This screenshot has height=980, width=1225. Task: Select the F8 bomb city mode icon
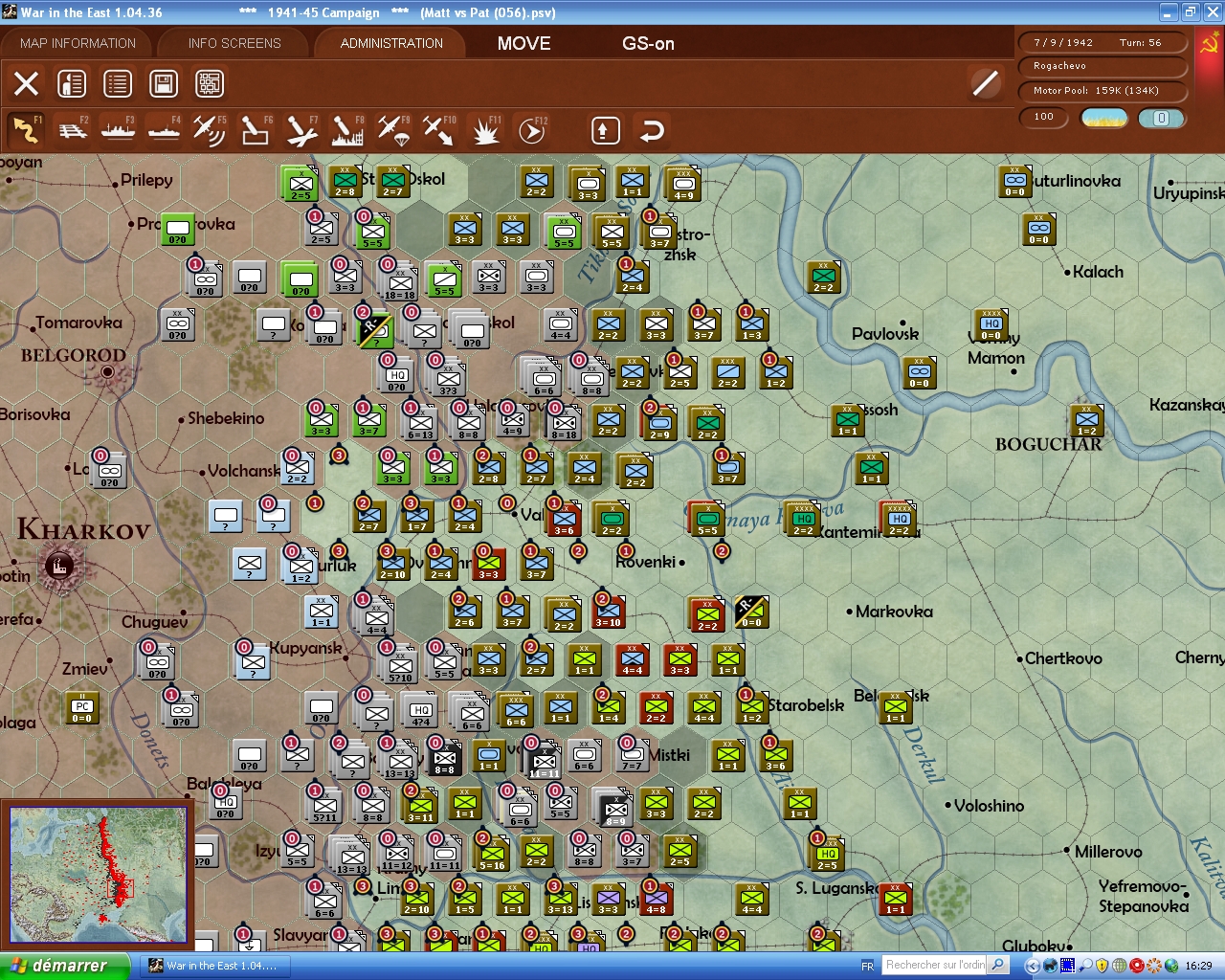point(347,130)
